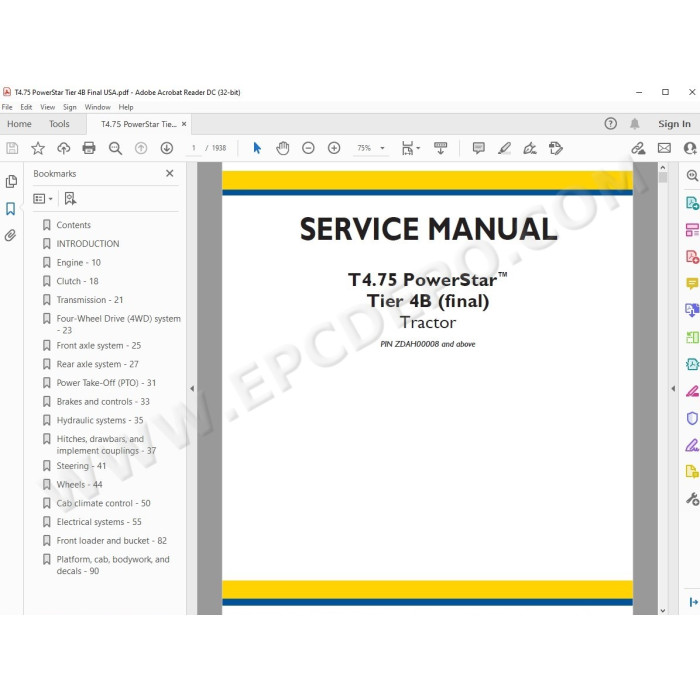Open the Find text magnifier tool
The height and width of the screenshot is (700, 700).
(x=115, y=148)
